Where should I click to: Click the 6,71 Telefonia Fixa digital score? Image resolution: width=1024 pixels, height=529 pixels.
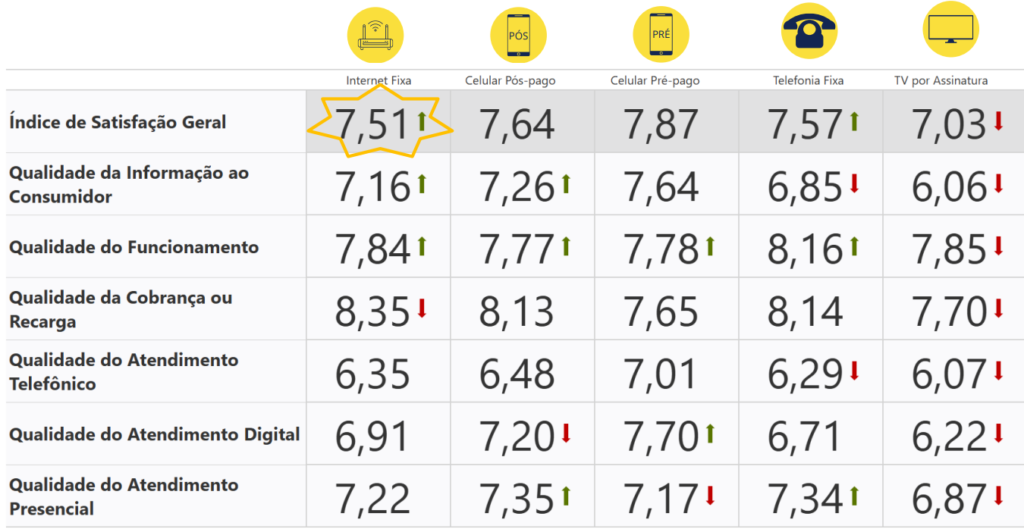coord(804,437)
